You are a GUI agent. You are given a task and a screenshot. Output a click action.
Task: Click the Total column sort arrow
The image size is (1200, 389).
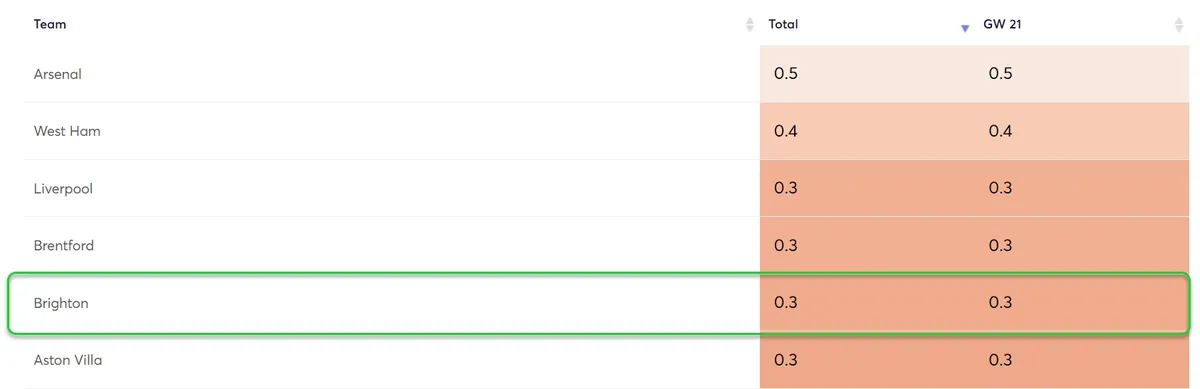click(x=964, y=28)
